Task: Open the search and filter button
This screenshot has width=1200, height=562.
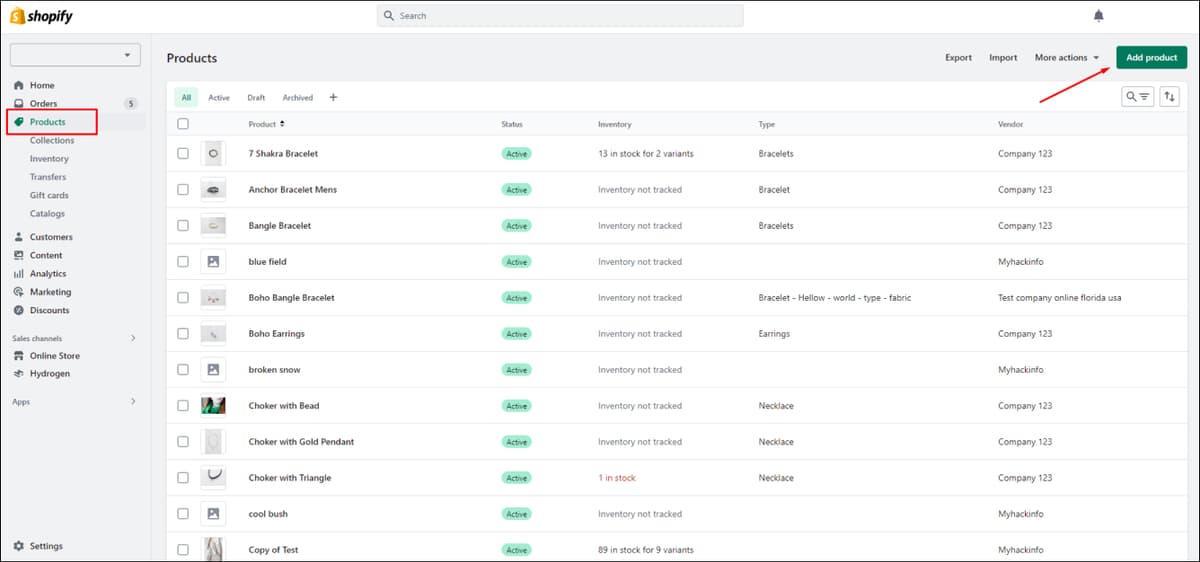Action: click(x=1137, y=96)
